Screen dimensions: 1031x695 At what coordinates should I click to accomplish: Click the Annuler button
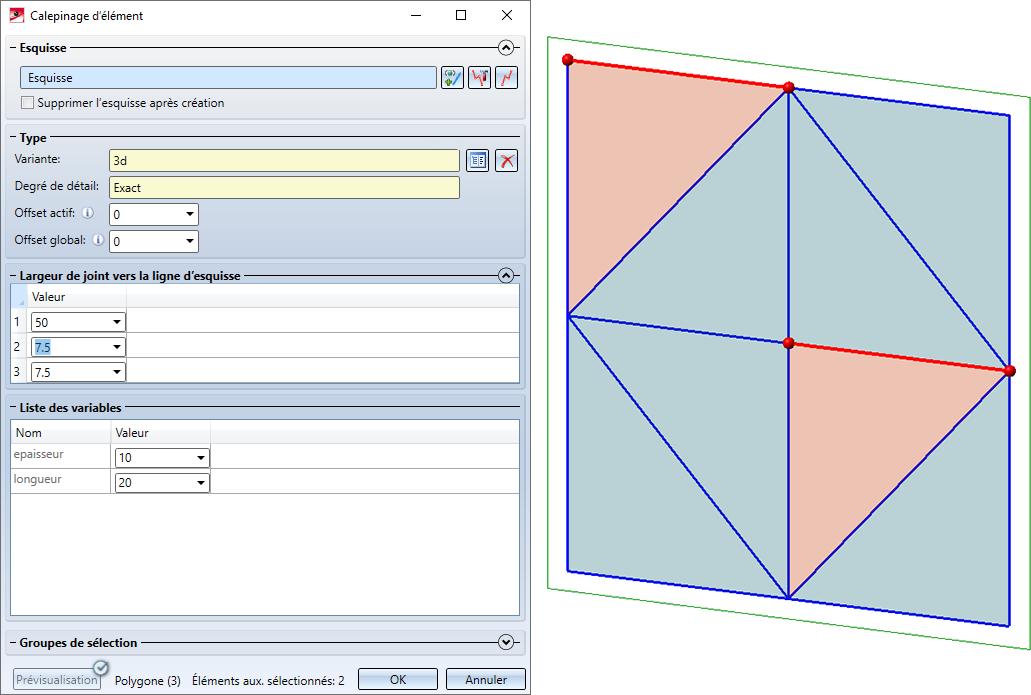tap(486, 680)
